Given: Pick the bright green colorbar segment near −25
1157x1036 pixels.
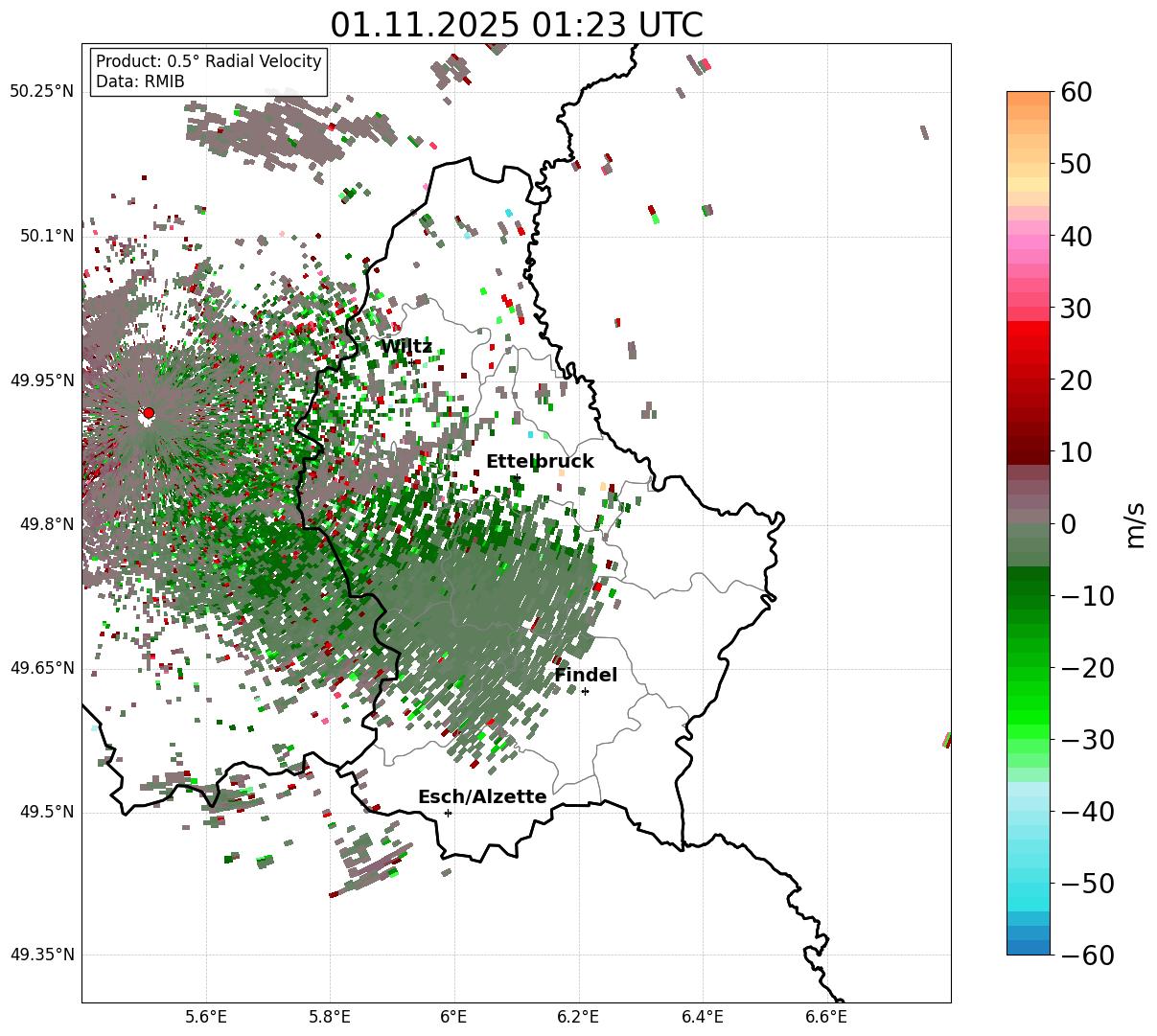Looking at the screenshot, I should [x=1029, y=702].
